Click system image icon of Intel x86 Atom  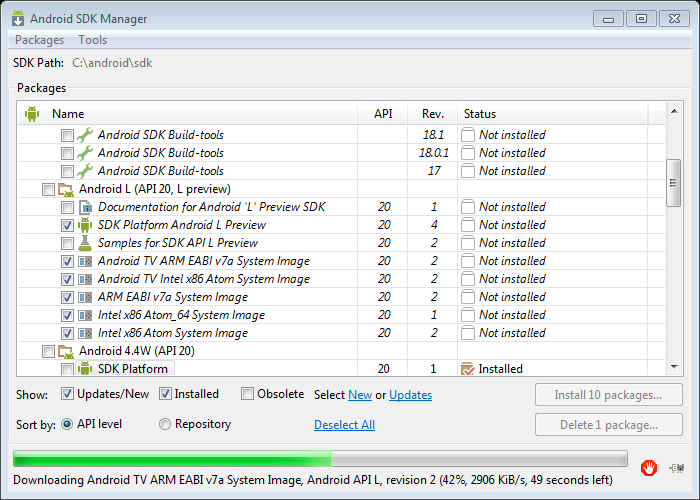click(x=85, y=333)
